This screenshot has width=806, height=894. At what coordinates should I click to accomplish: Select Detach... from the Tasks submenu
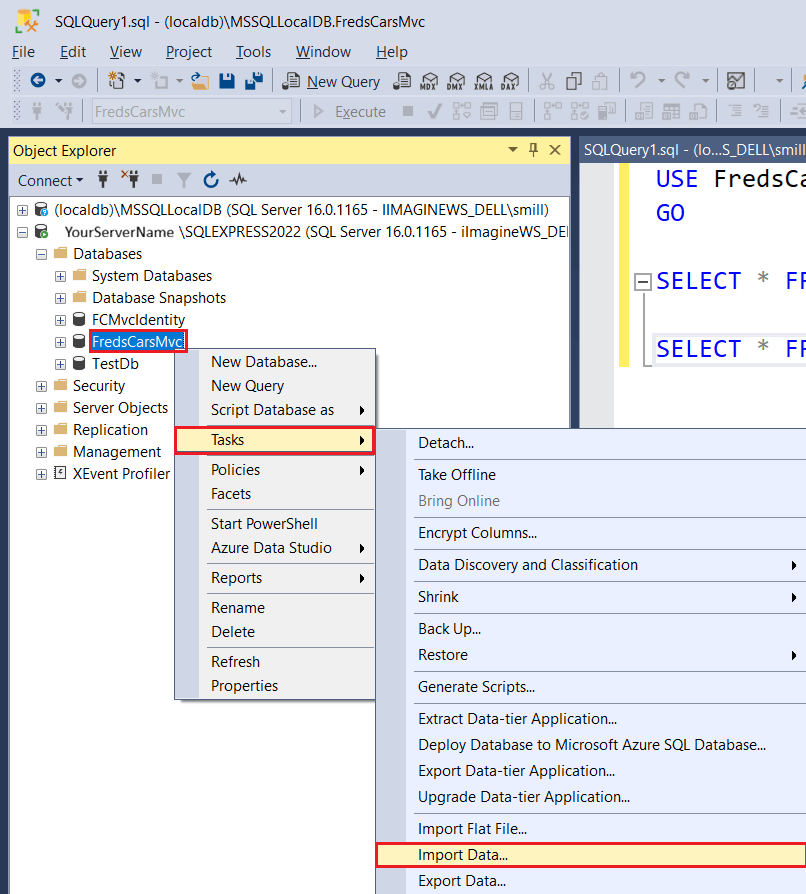pyautogui.click(x=591, y=443)
